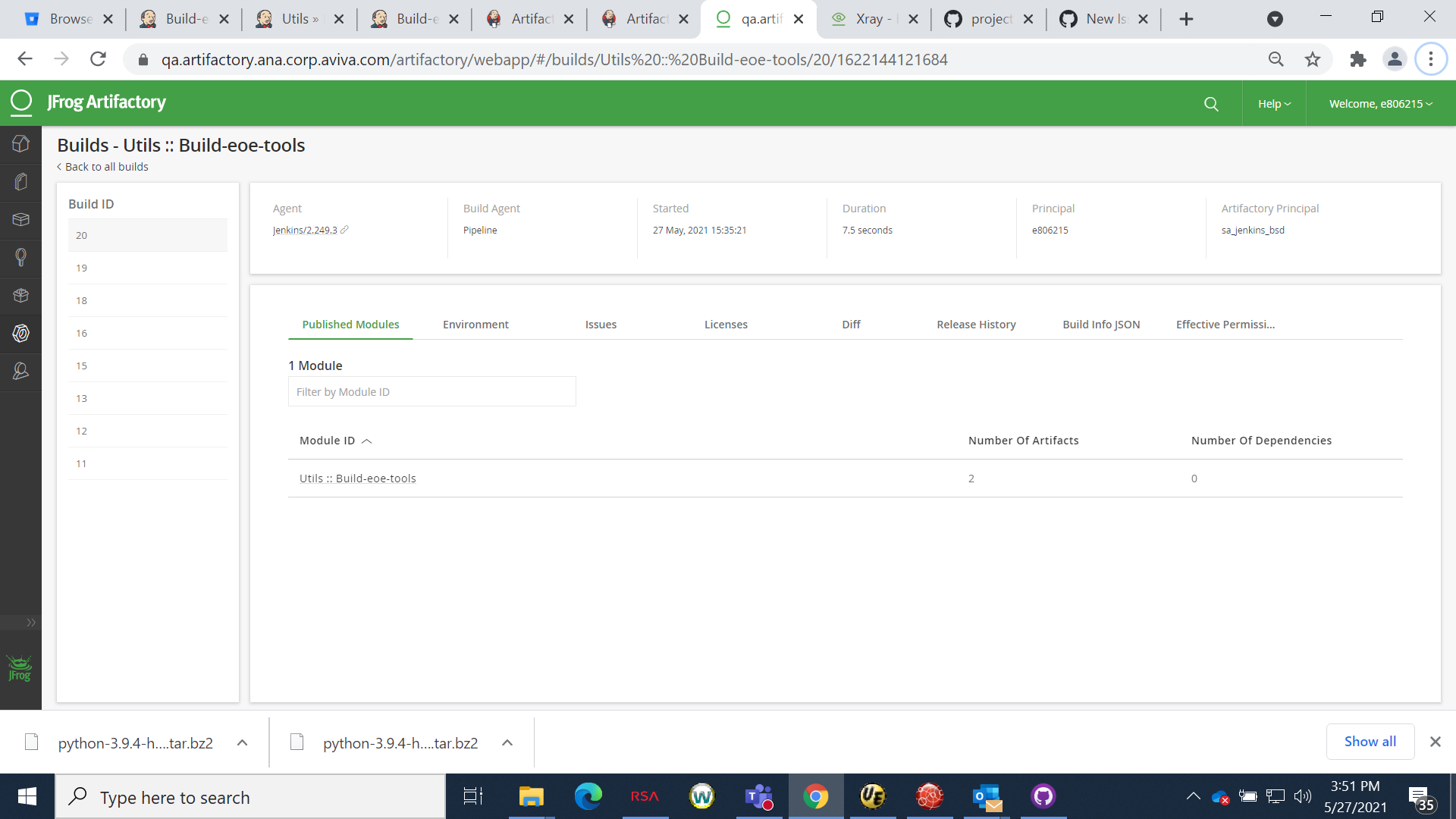Viewport: 1456px width, 819px height.
Task: Collapse the first python download chevron
Action: pyautogui.click(x=242, y=742)
